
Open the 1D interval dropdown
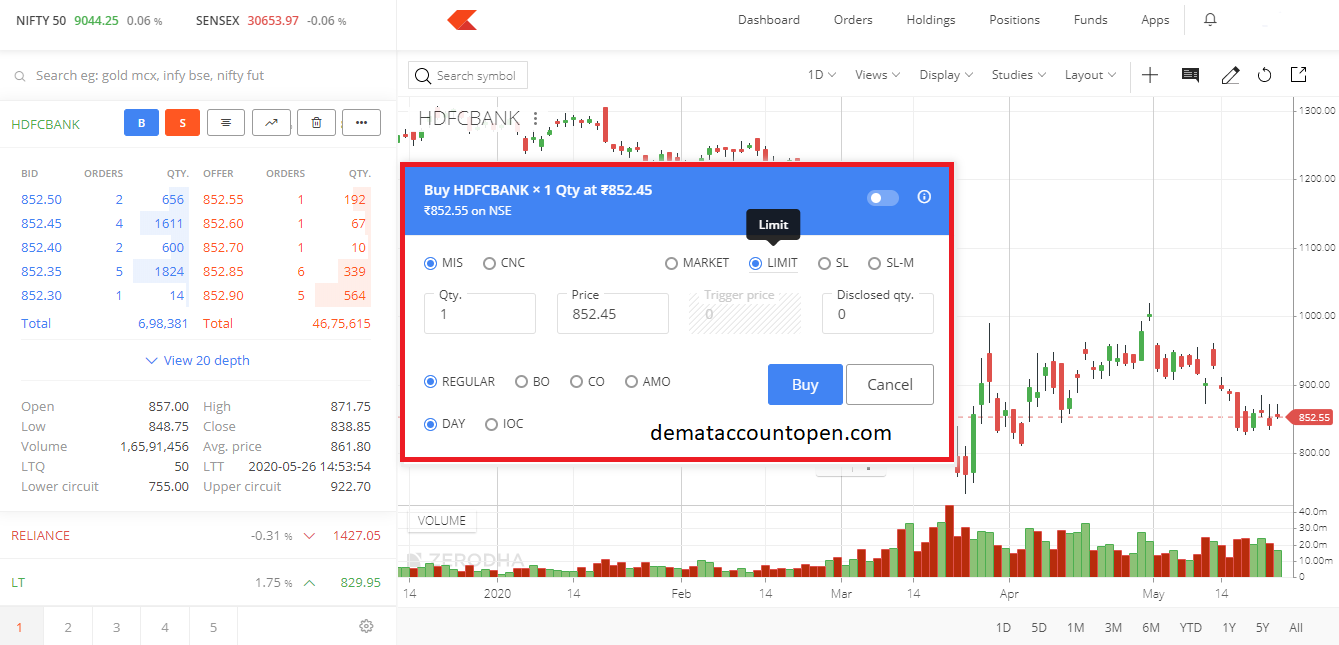[x=822, y=75]
